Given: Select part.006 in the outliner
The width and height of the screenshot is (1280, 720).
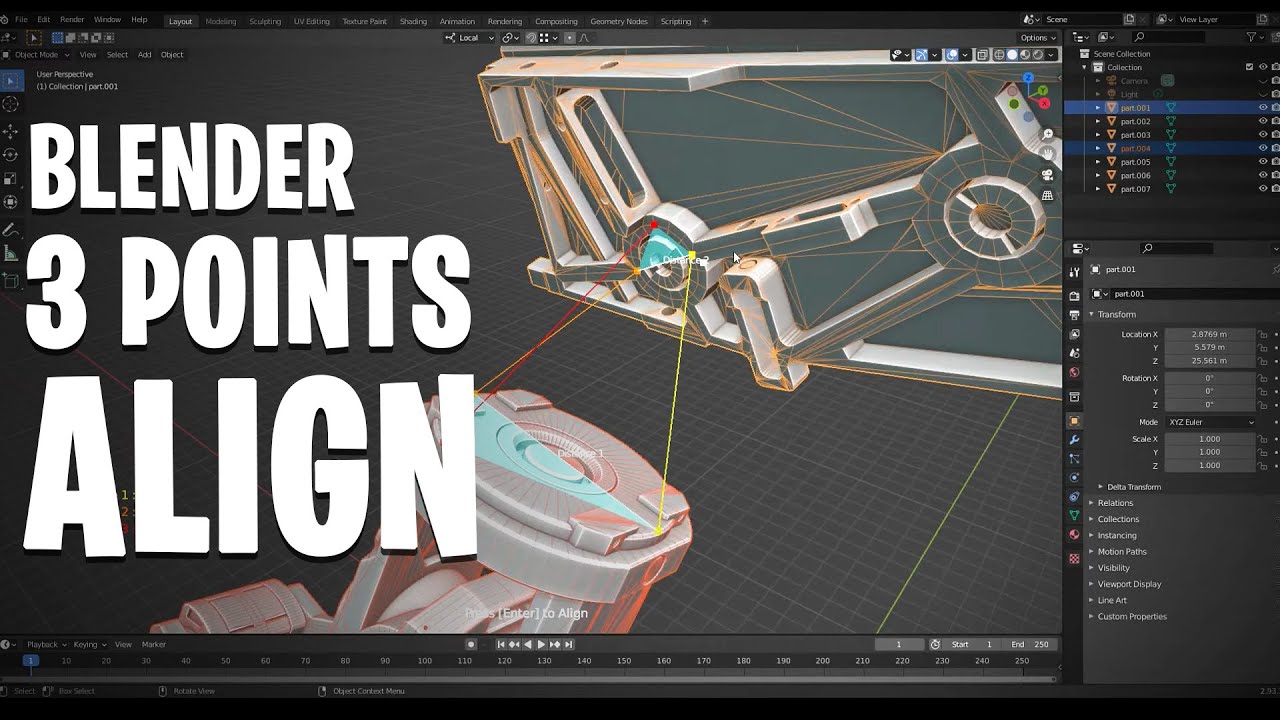Looking at the screenshot, I should point(1135,175).
